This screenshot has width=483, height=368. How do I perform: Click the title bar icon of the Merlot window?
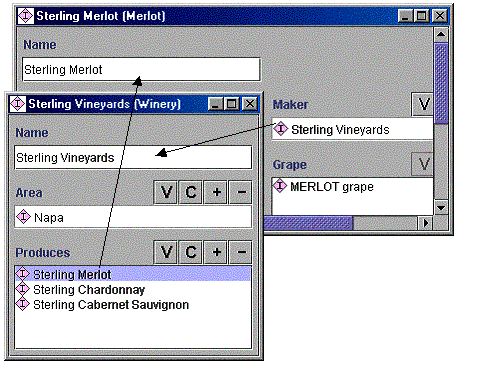pyautogui.click(x=26, y=16)
